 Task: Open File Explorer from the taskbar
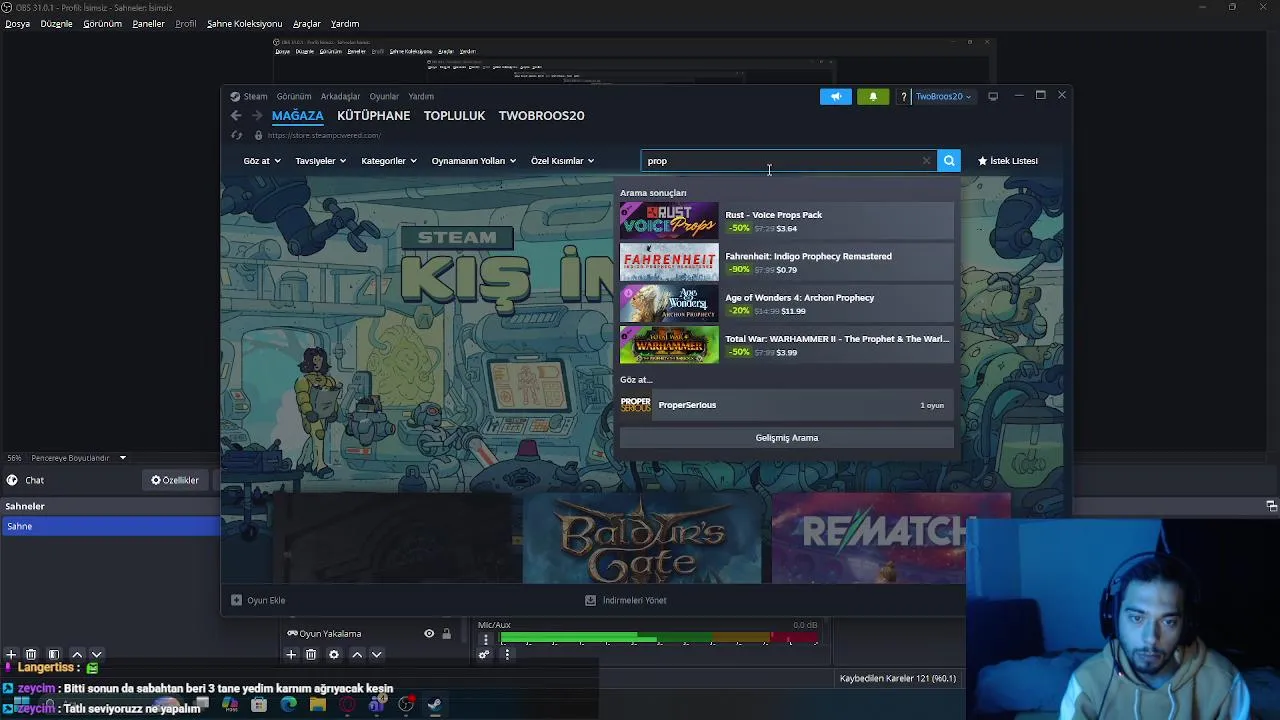tap(318, 705)
